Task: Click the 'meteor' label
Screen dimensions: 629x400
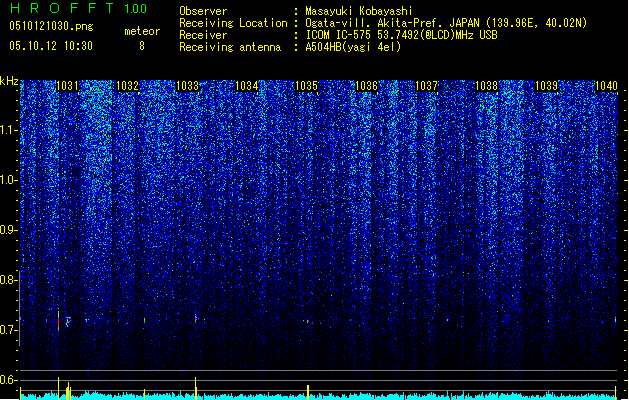Action: [142, 31]
